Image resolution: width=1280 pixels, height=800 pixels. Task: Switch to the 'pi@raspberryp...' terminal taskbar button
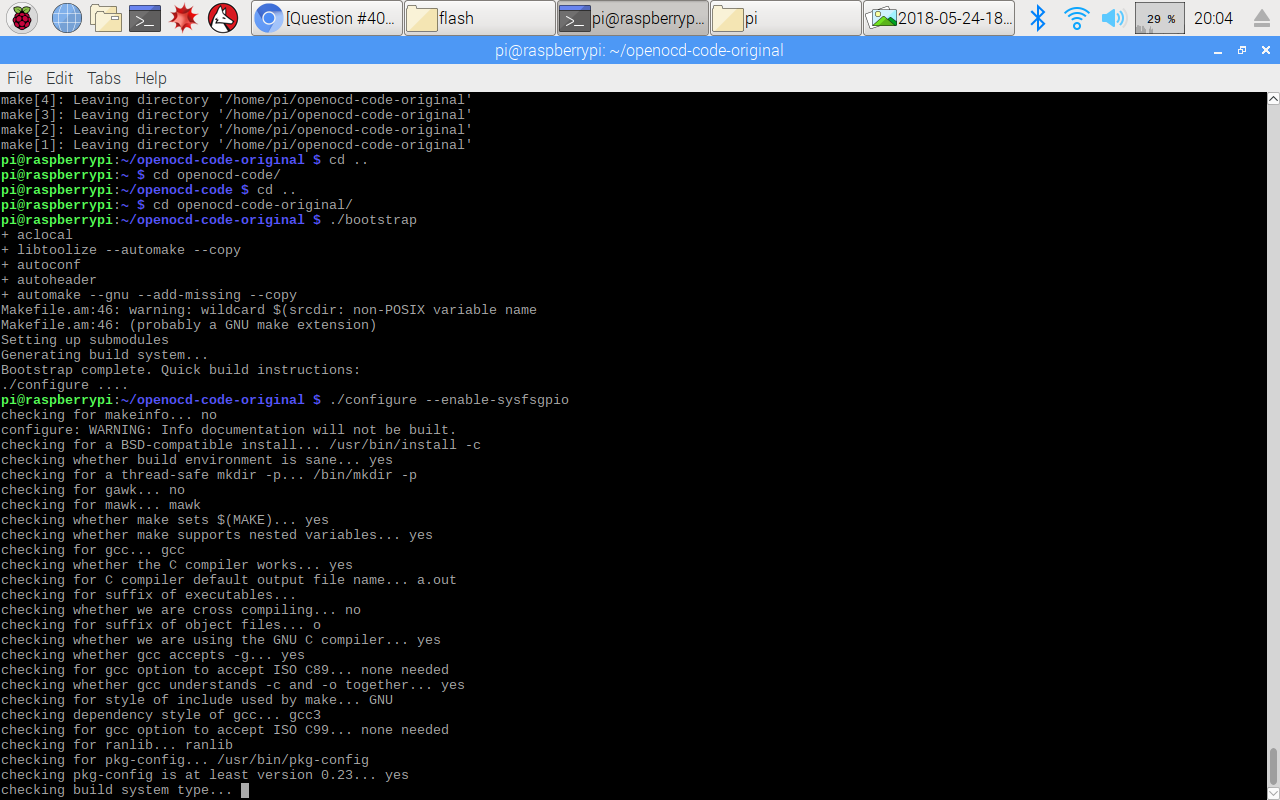point(633,18)
